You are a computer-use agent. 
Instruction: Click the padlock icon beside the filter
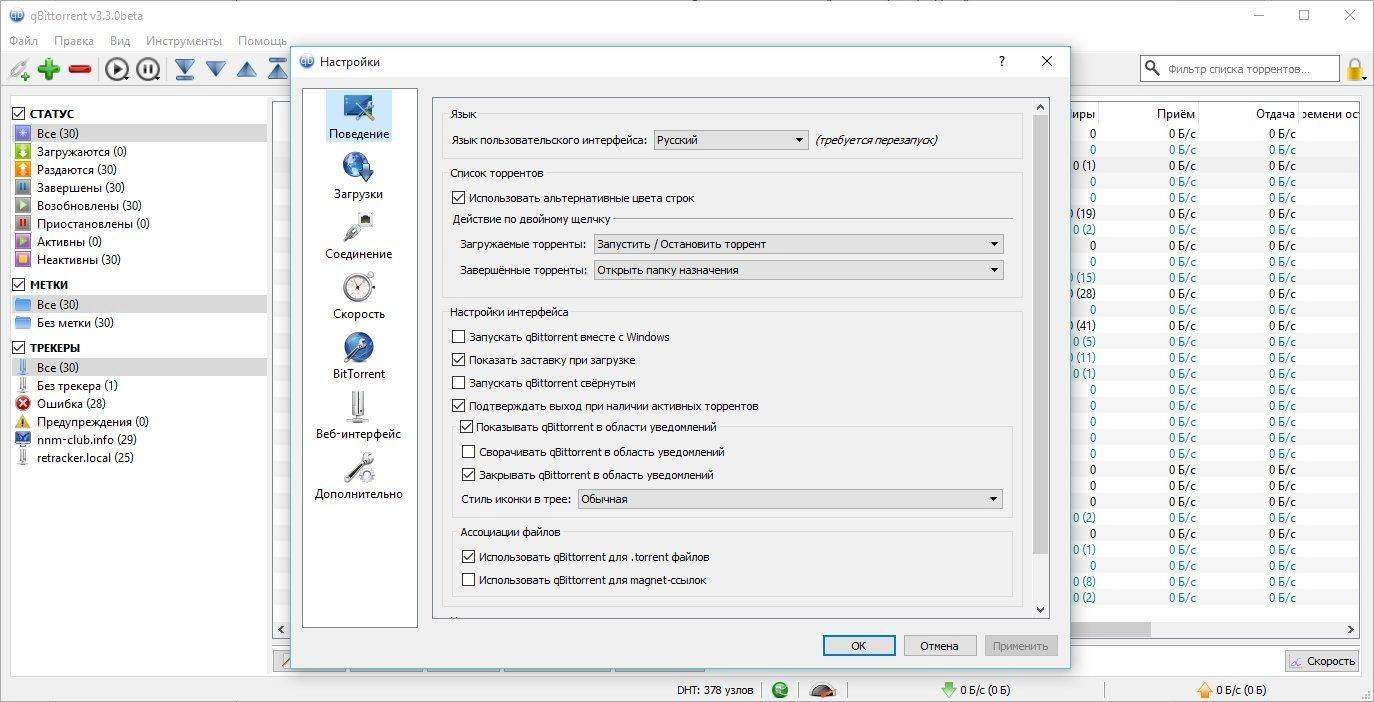coord(1355,69)
